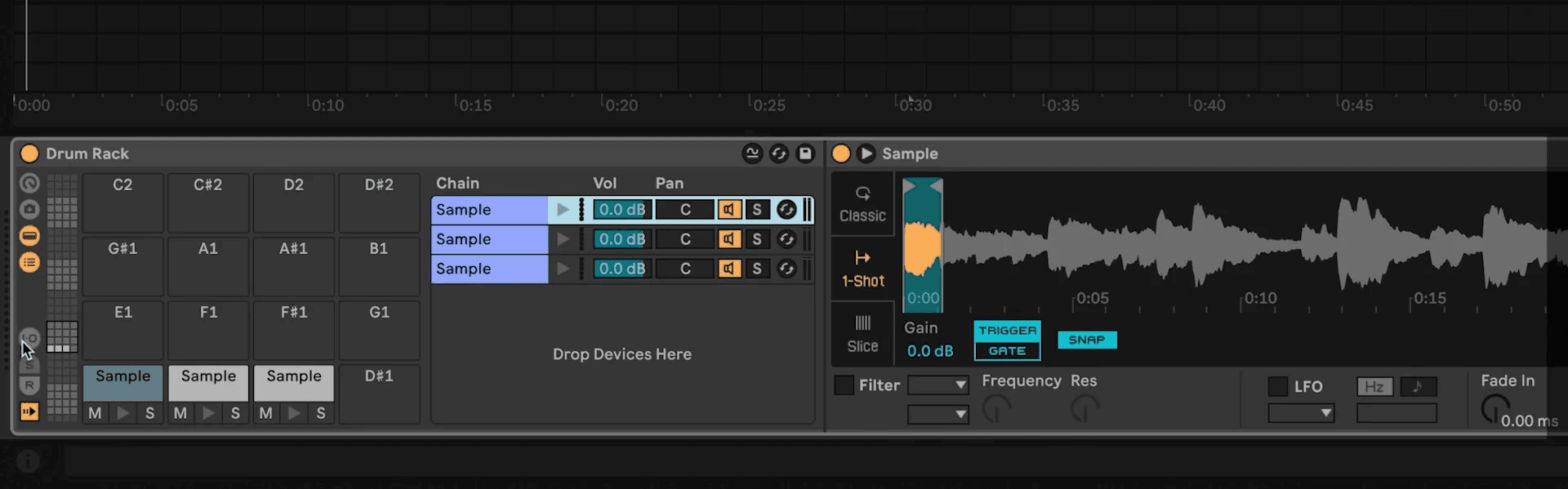Enable the LFO toggle
1568x489 pixels.
(1278, 386)
